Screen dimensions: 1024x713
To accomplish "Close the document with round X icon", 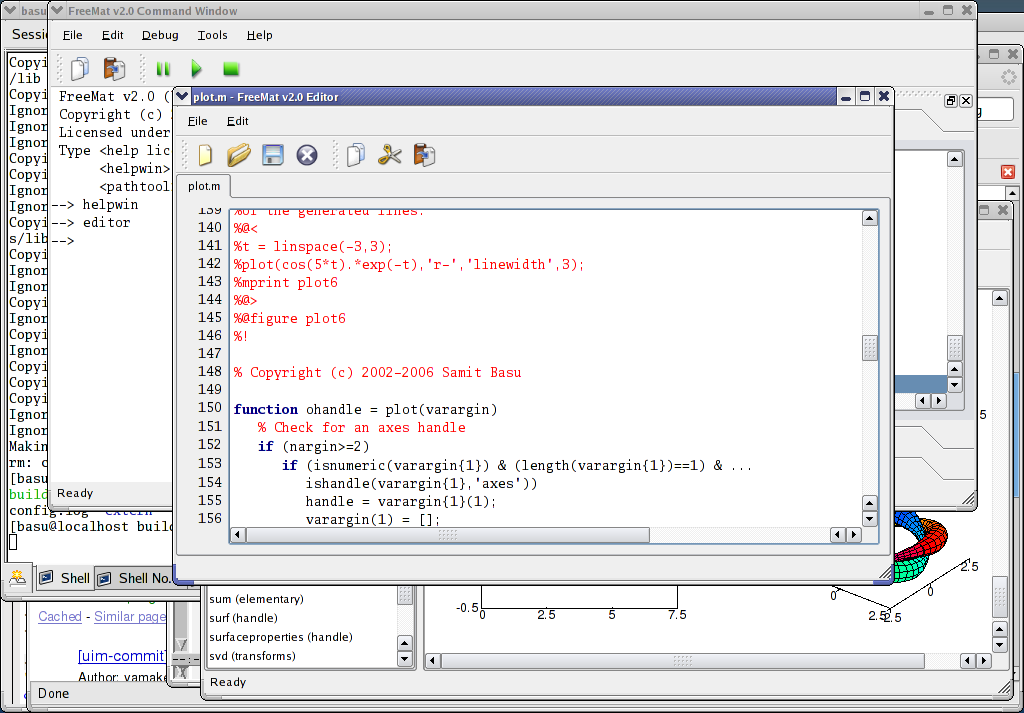I will click(307, 155).
